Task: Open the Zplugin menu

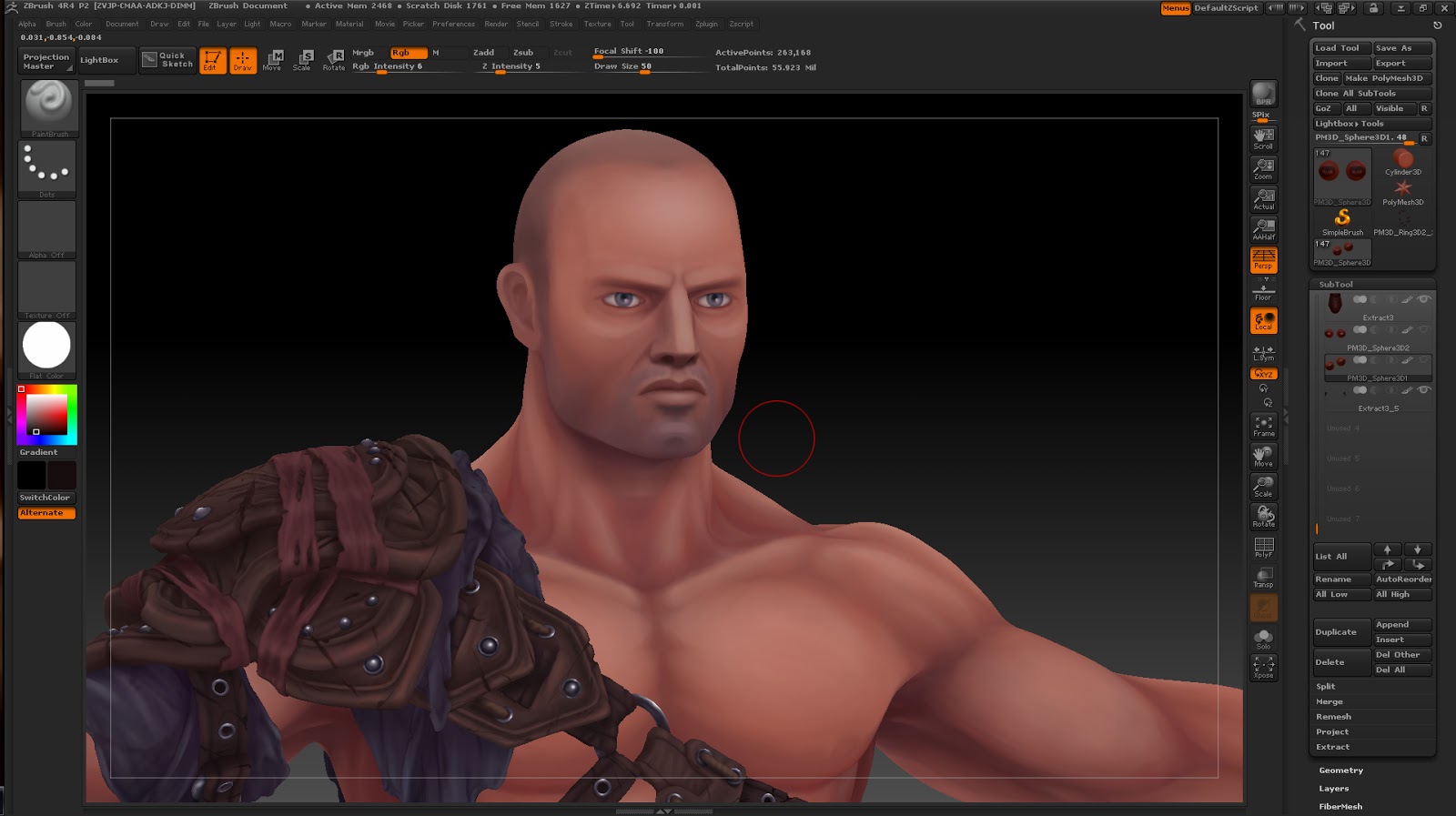Action: click(706, 25)
